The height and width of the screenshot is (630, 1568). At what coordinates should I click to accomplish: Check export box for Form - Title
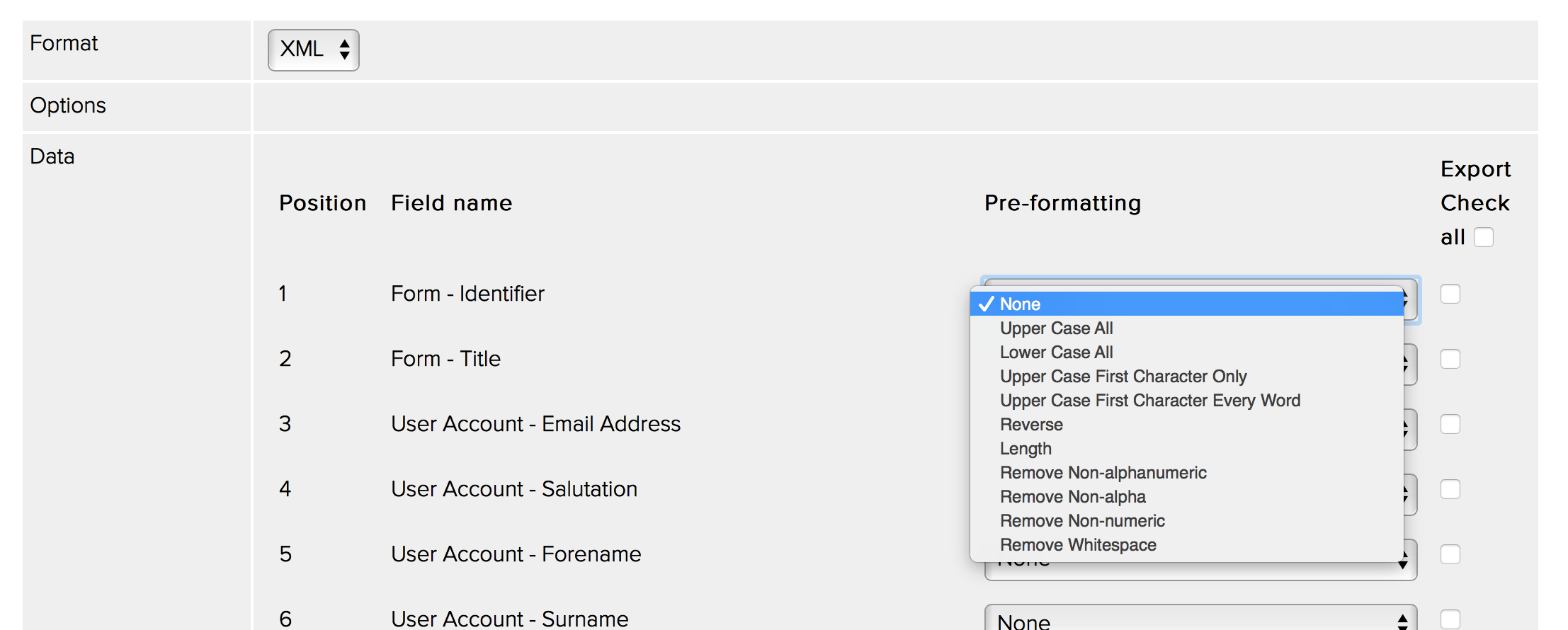[1450, 359]
